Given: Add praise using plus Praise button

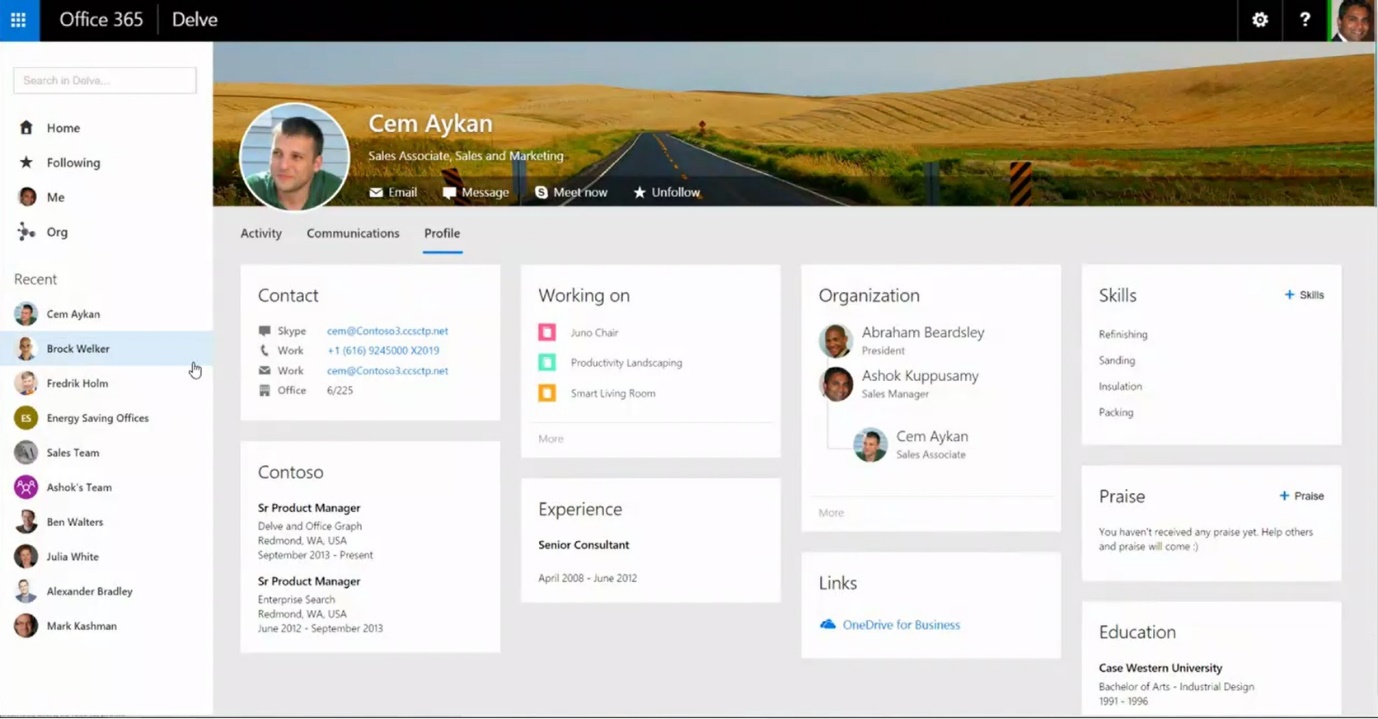Looking at the screenshot, I should [1301, 496].
